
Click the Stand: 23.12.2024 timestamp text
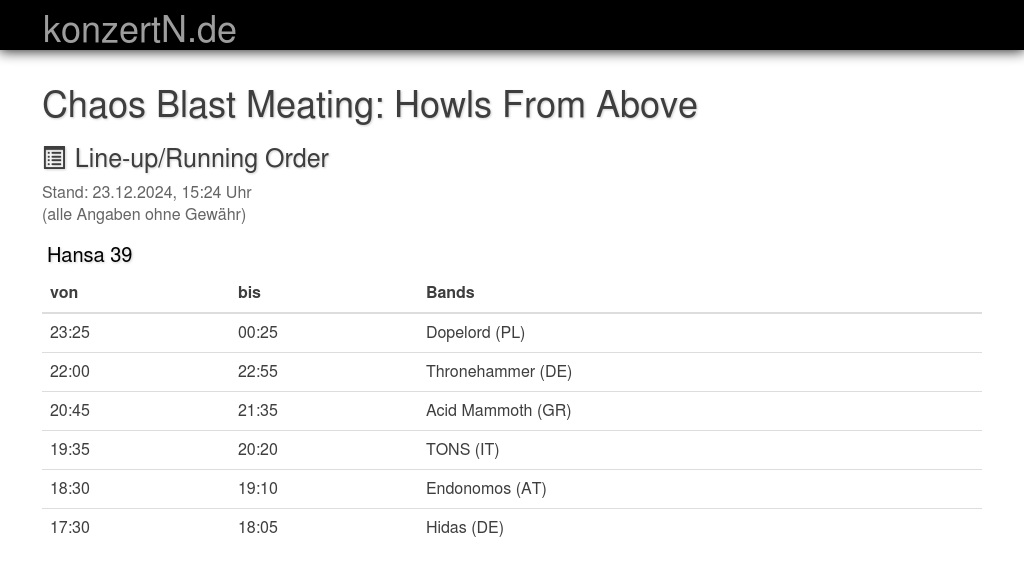tap(147, 193)
